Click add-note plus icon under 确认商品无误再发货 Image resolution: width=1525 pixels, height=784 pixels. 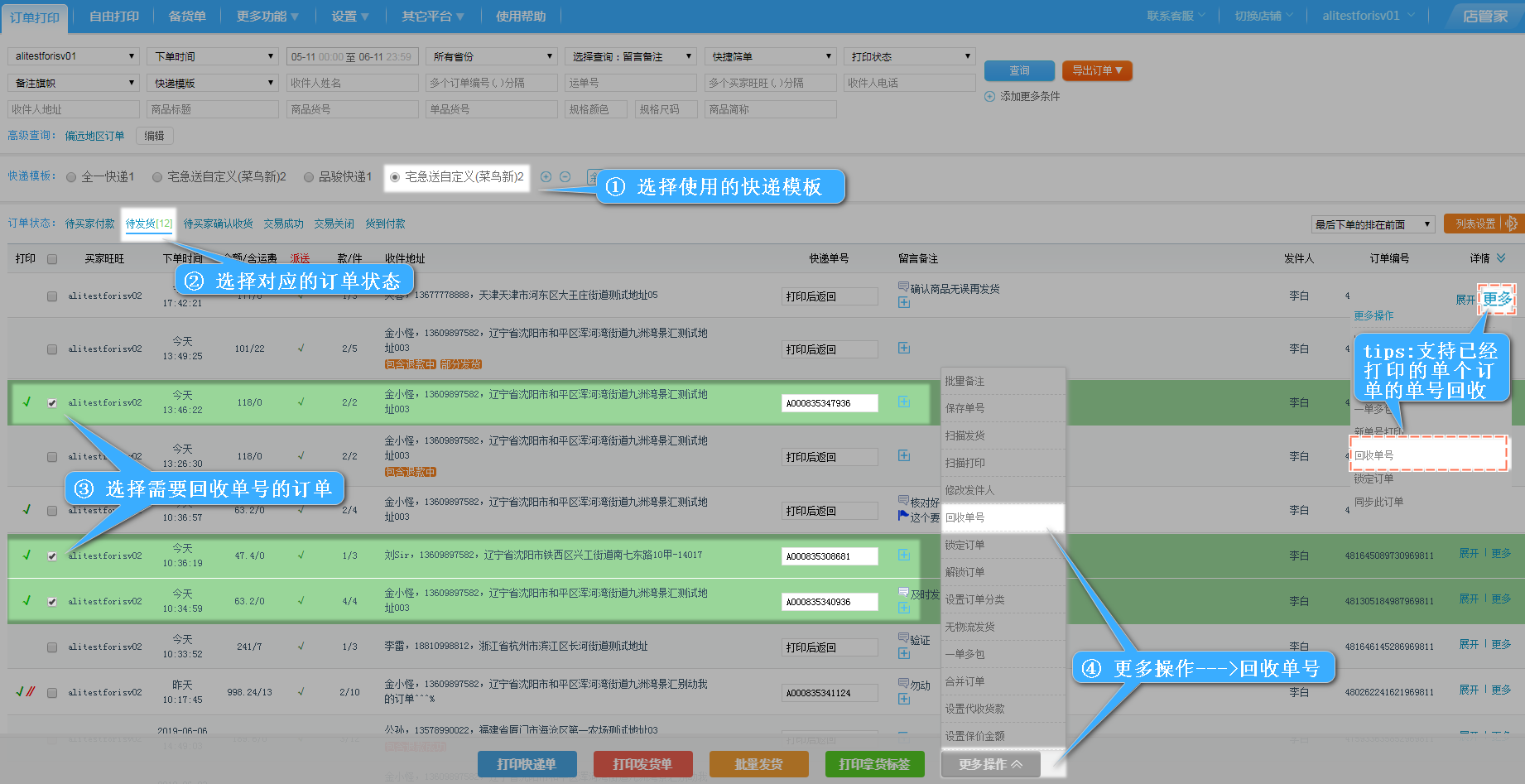click(904, 302)
